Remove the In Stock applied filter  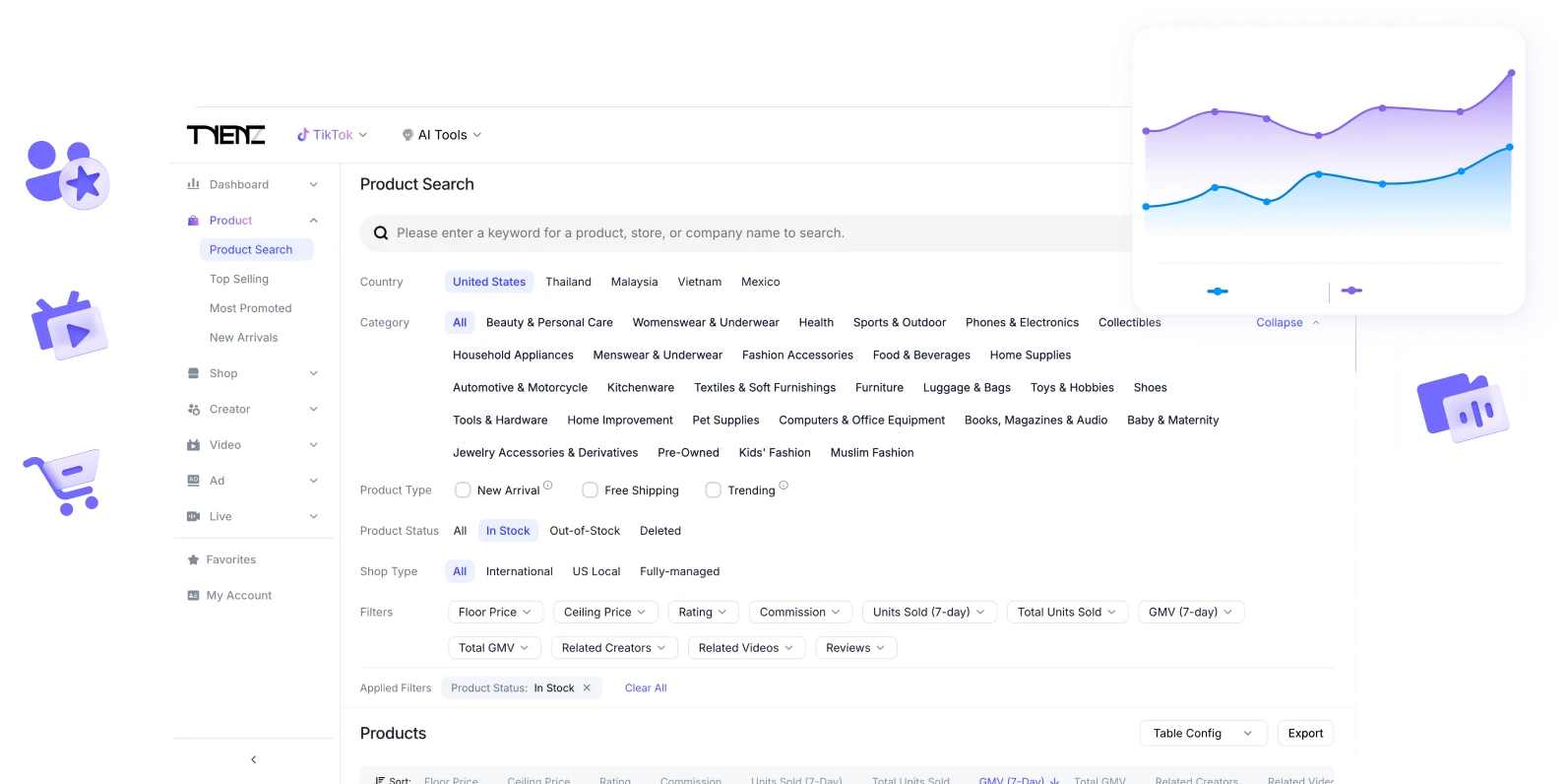pos(587,687)
